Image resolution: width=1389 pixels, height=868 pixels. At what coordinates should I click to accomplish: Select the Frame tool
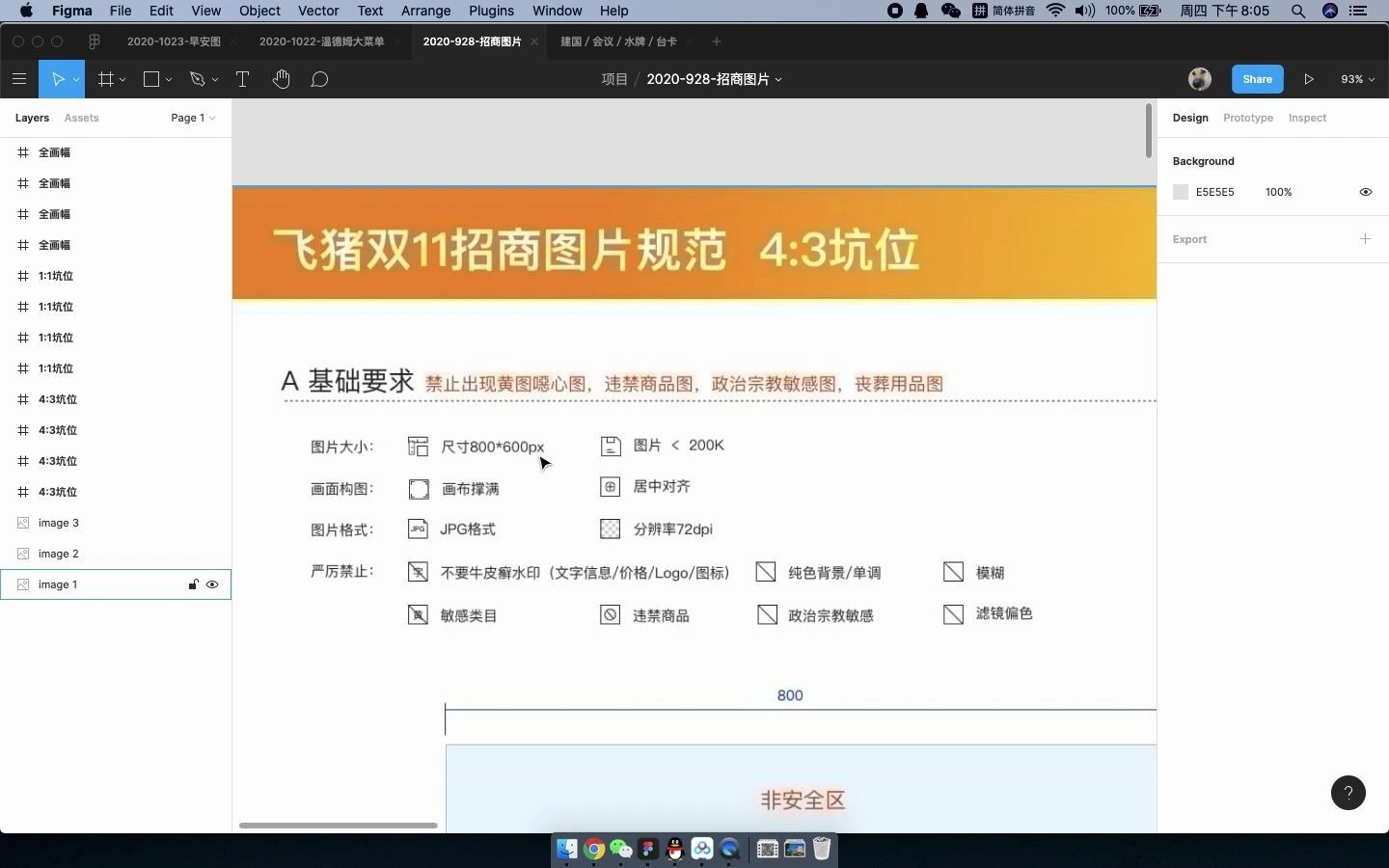click(106, 79)
